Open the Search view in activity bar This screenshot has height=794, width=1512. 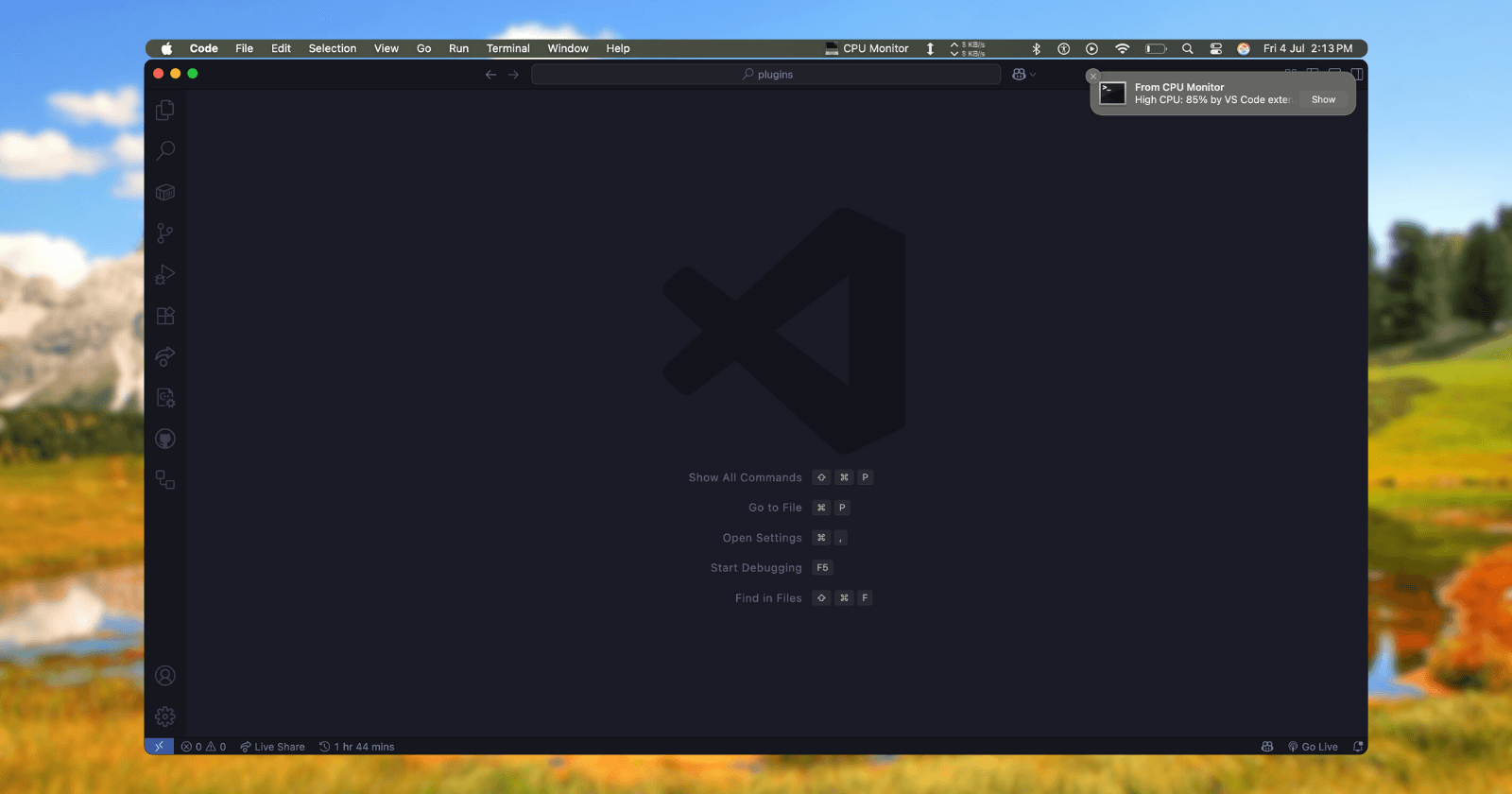tap(165, 151)
